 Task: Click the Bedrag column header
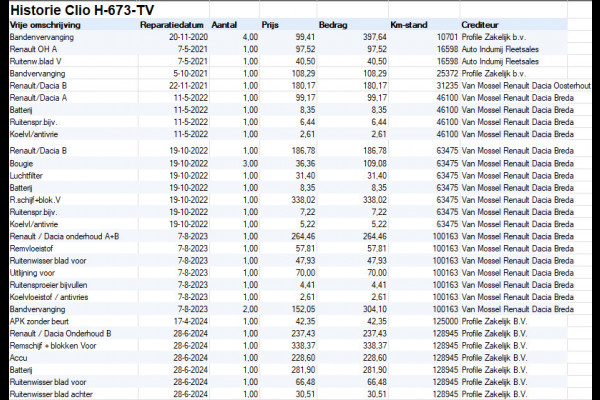(x=333, y=25)
